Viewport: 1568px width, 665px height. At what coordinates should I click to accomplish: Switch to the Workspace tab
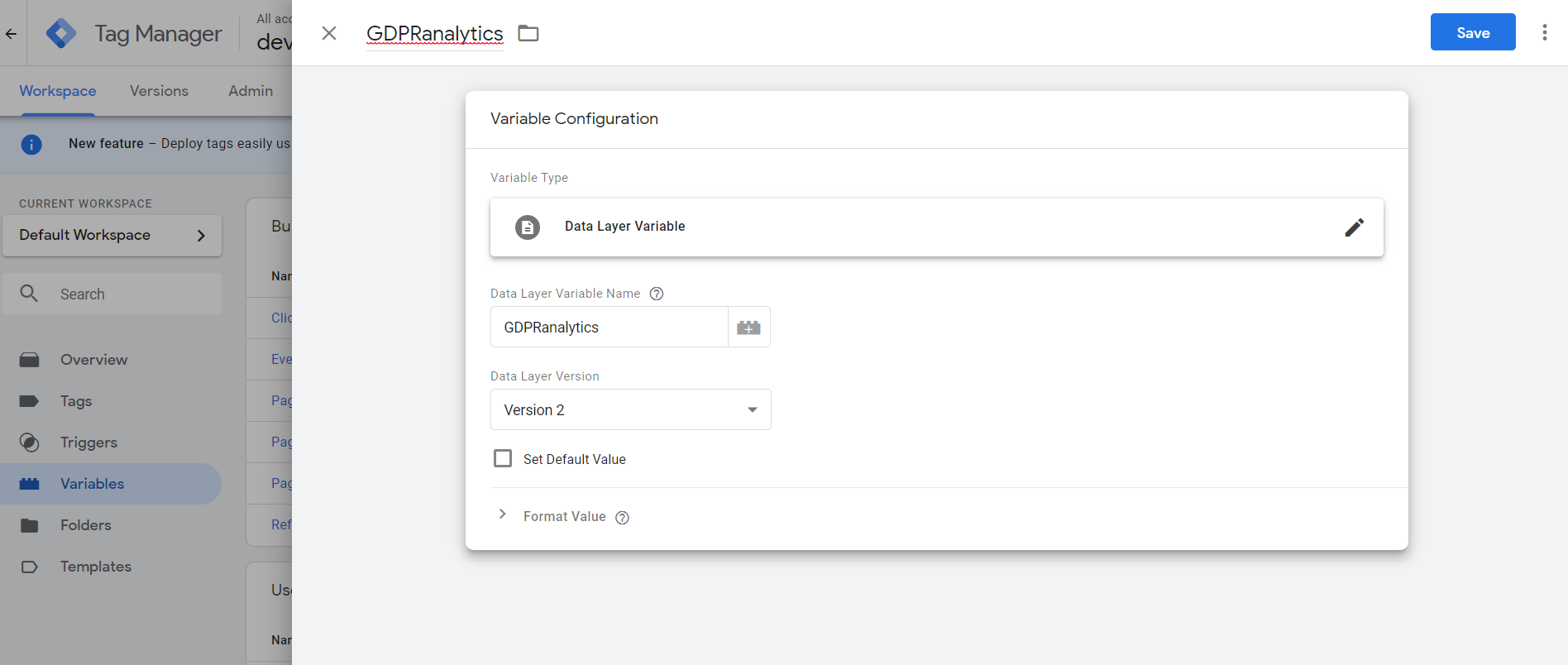coord(58,91)
